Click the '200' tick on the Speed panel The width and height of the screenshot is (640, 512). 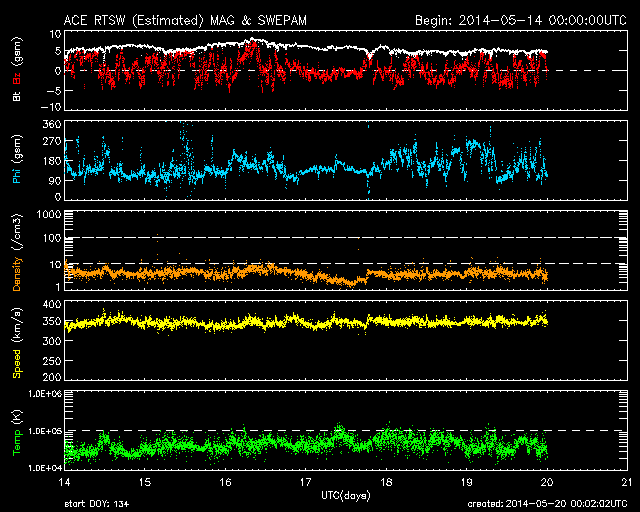[52, 377]
